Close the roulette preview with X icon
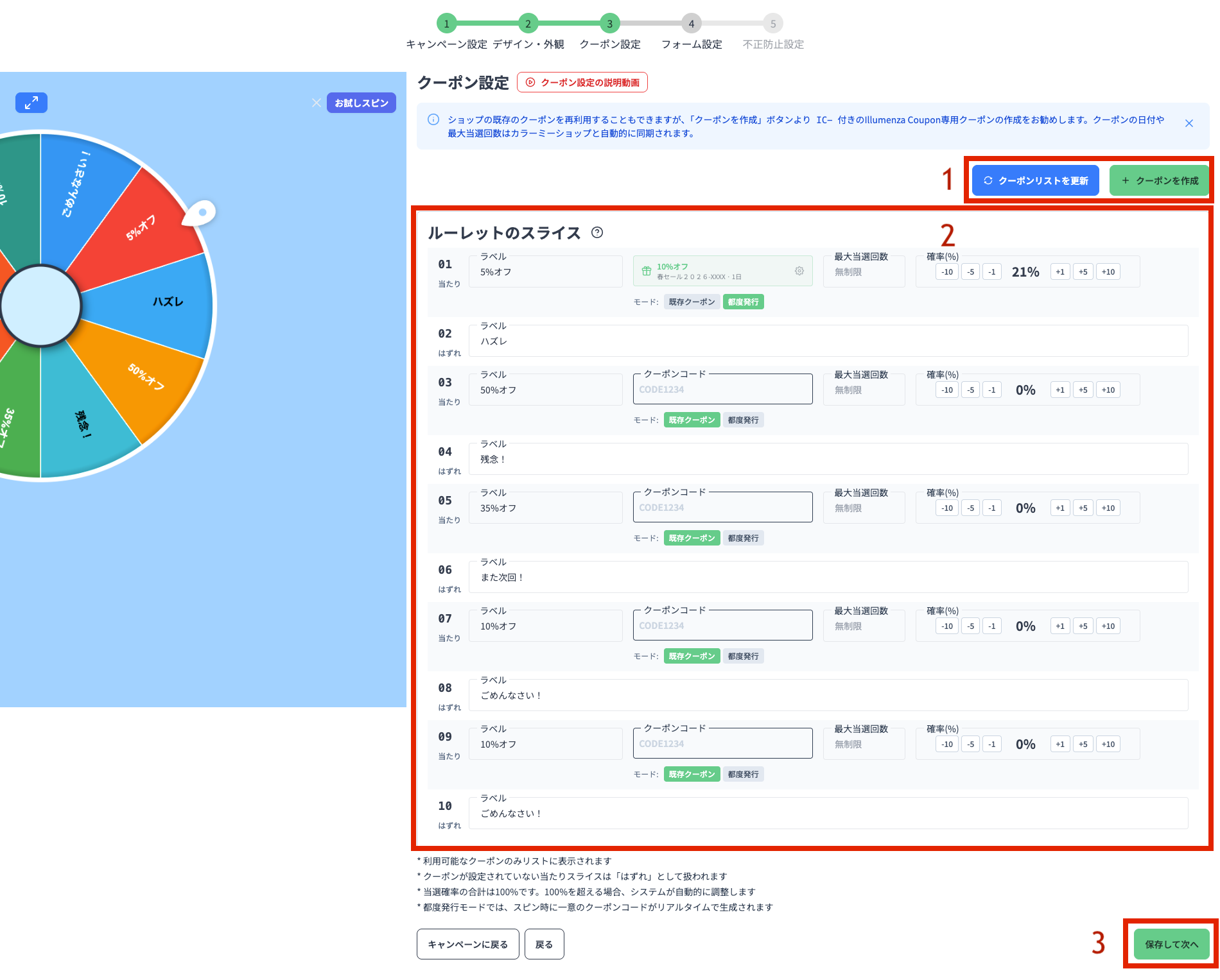The width and height of the screenshot is (1220, 980). [x=316, y=103]
